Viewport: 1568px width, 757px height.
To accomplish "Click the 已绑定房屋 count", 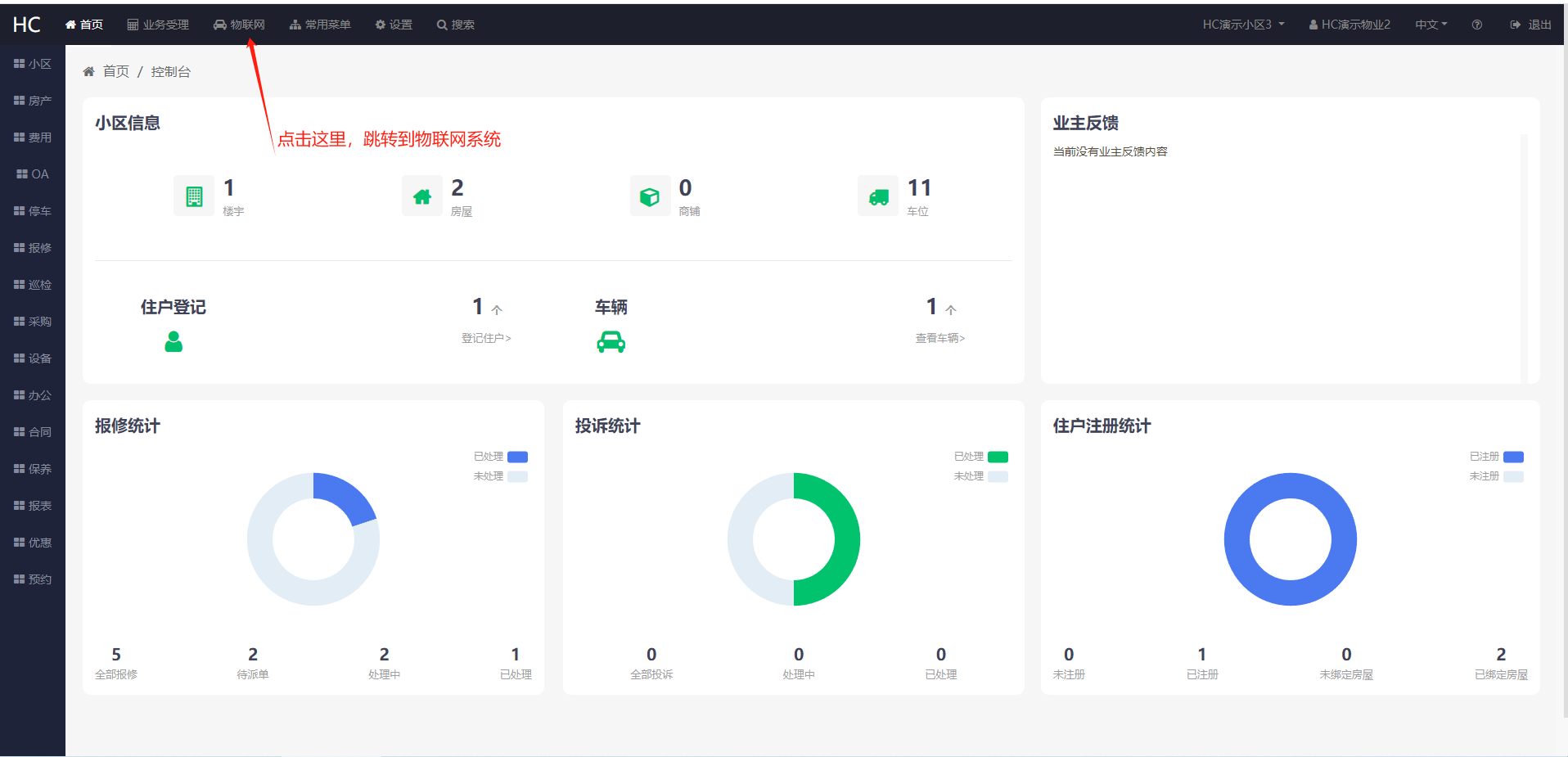I will pyautogui.click(x=1501, y=654).
